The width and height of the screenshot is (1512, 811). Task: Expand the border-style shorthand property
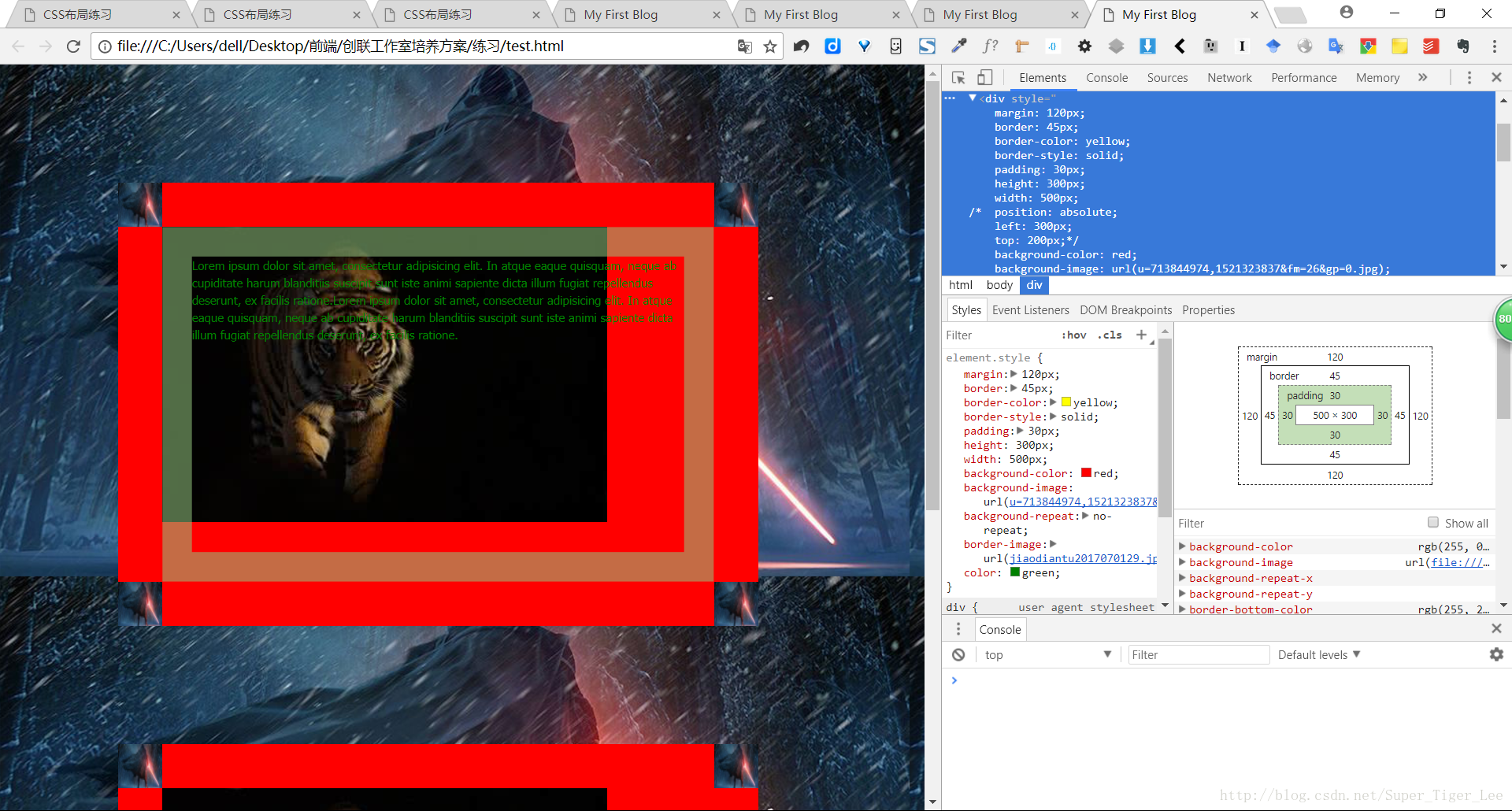pyautogui.click(x=1053, y=417)
